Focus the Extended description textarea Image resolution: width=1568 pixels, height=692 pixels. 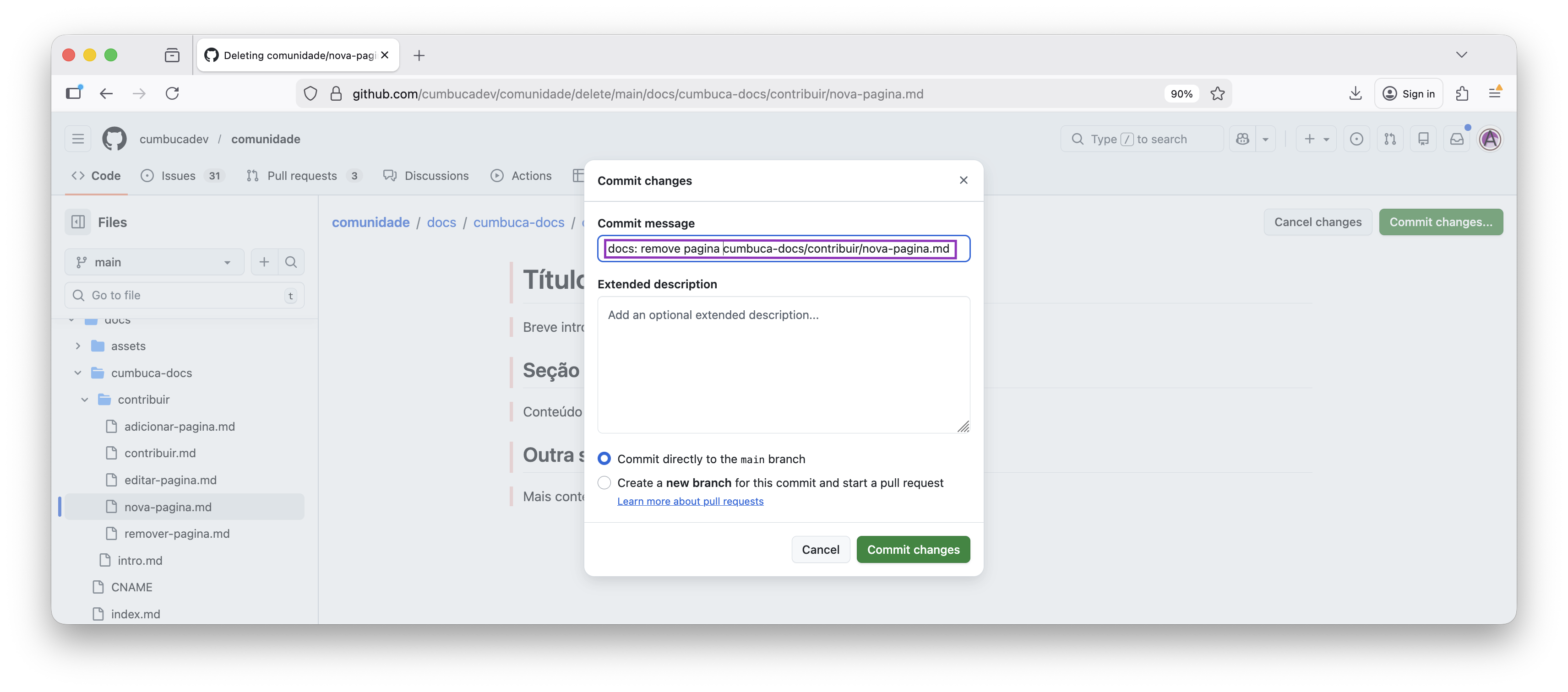tap(784, 364)
